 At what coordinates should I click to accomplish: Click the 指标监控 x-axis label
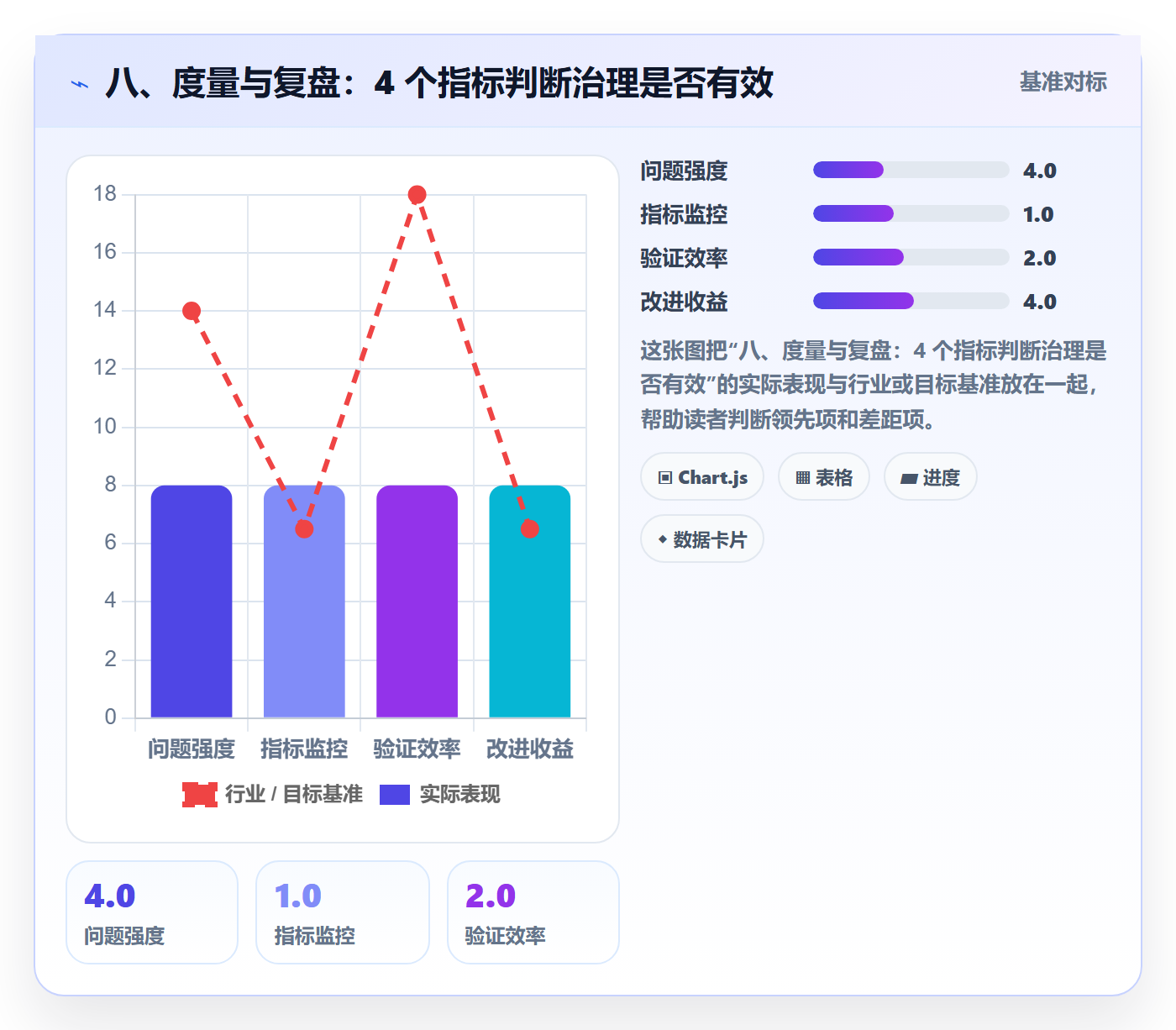click(304, 749)
